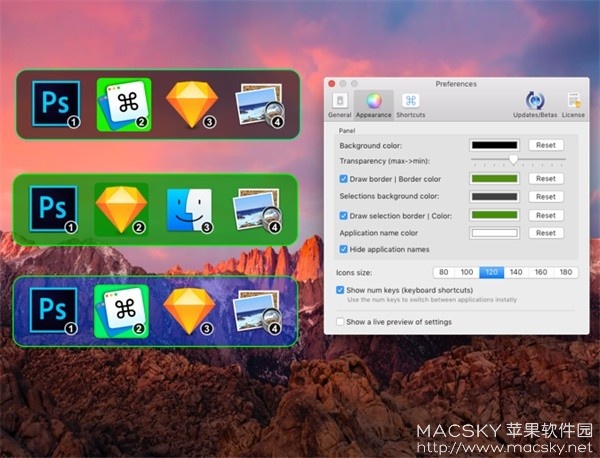Open the License preferences tab
Viewport: 600px width, 458px height.
573,105
